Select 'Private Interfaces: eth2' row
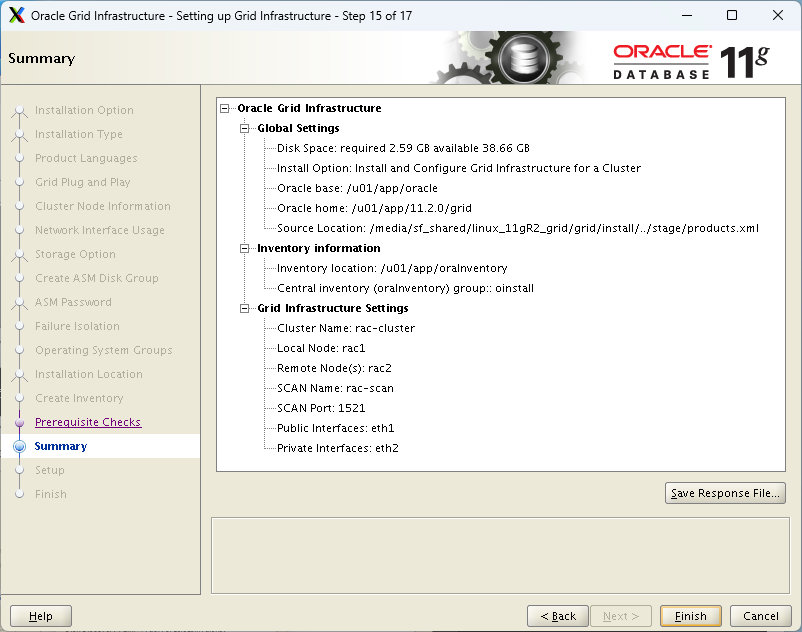Screen dimensions: 802x632 pyautogui.click(x=338, y=448)
